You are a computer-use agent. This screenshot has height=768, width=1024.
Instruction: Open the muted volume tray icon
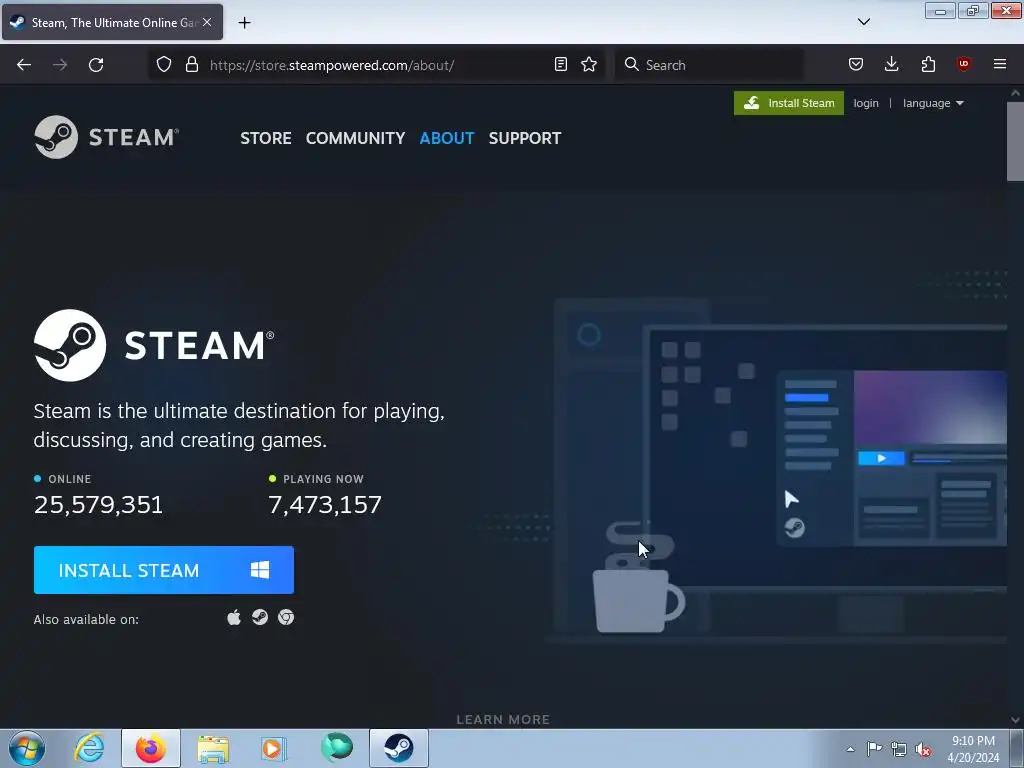(x=923, y=749)
